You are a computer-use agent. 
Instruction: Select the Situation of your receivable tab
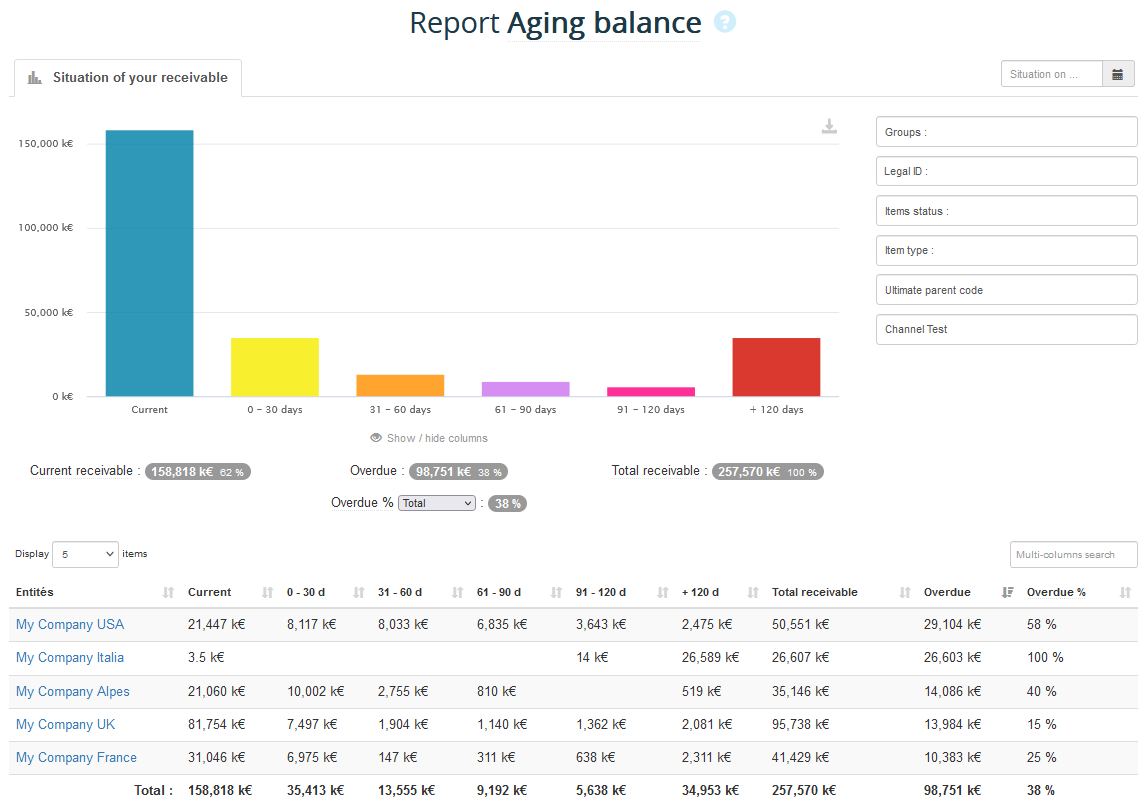128,78
